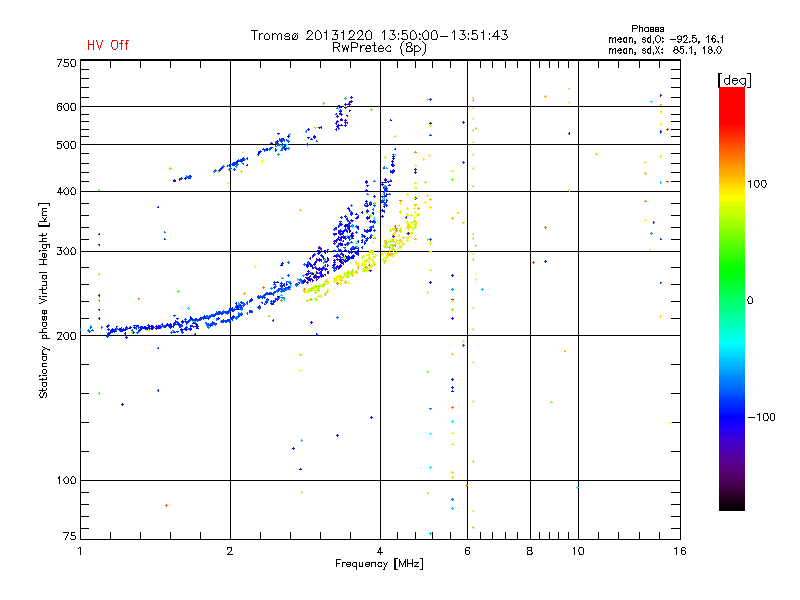
Task: Click the x-axis label '16'
Action: (680, 551)
